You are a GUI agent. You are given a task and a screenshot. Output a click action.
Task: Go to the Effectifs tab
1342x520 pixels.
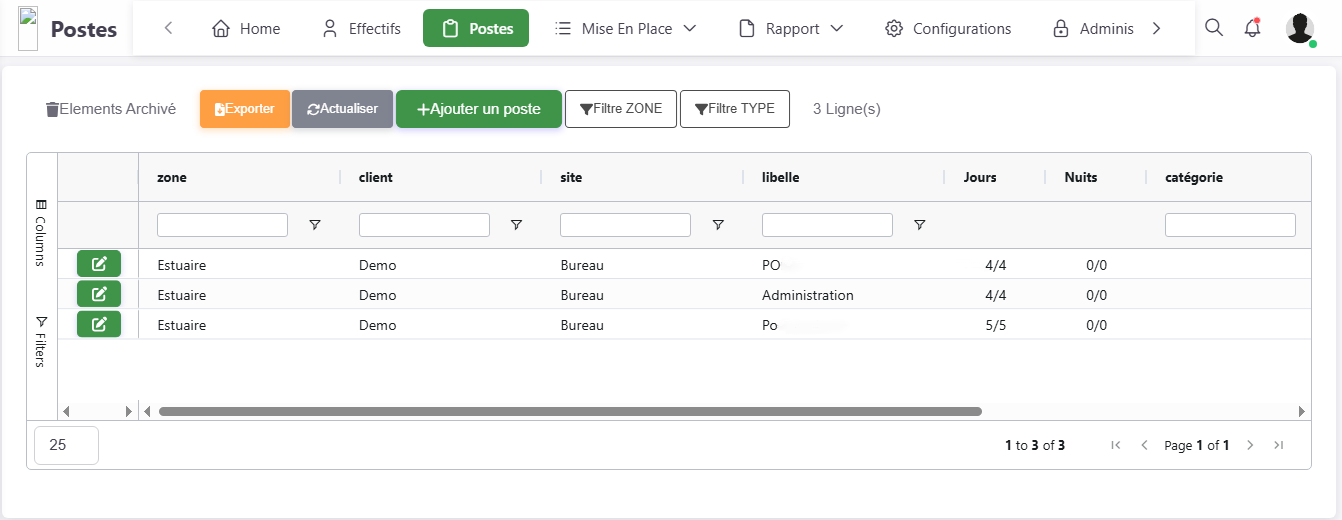361,28
